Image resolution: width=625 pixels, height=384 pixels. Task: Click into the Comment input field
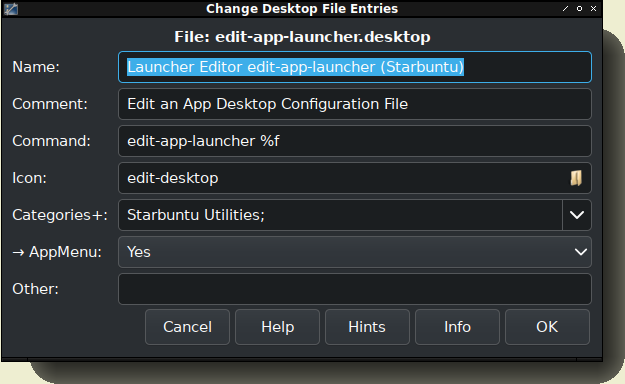click(x=355, y=104)
